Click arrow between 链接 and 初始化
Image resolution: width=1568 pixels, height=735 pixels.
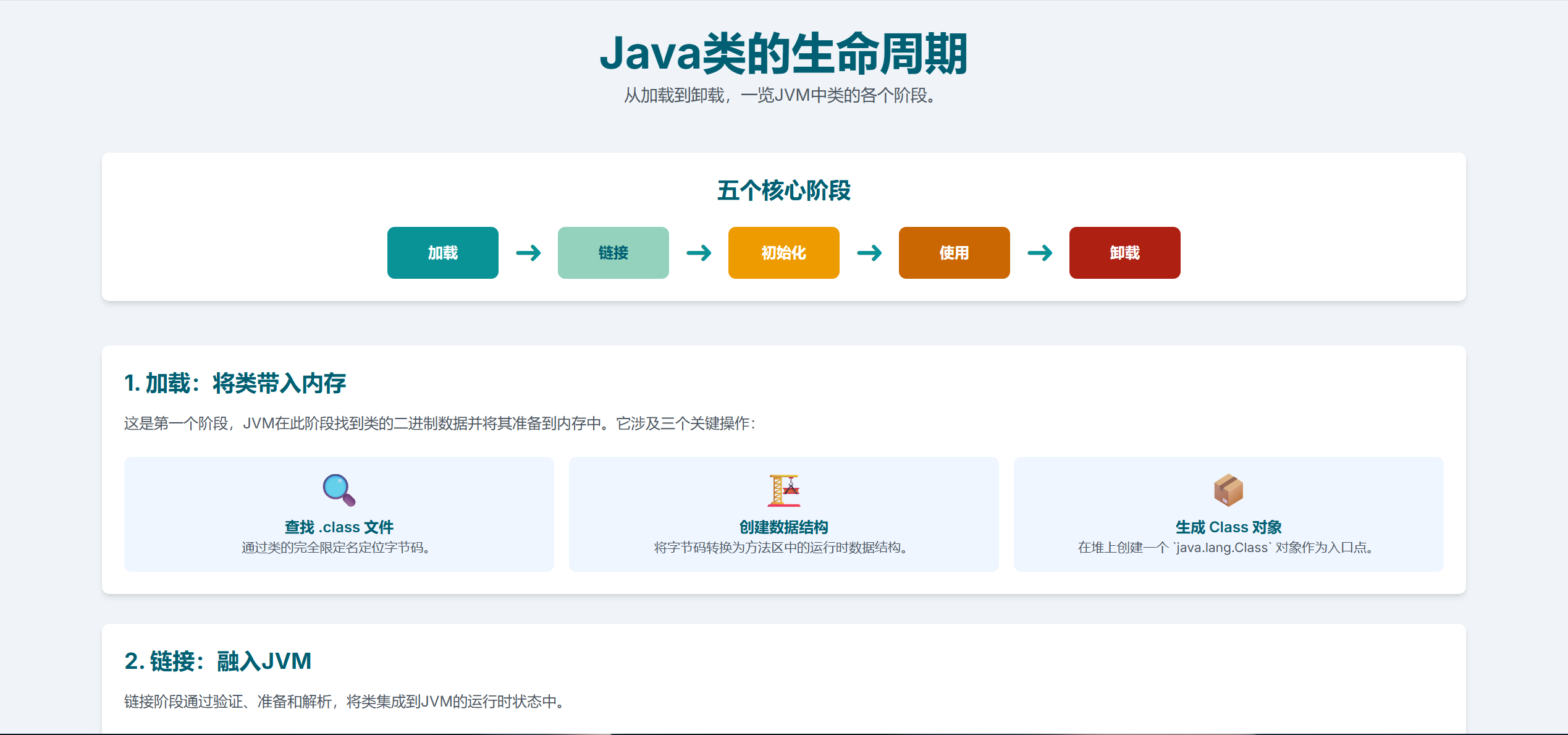click(699, 253)
